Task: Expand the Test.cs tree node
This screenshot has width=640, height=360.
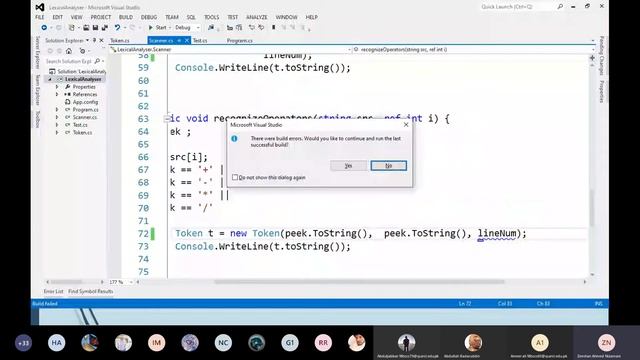Action: [57, 125]
